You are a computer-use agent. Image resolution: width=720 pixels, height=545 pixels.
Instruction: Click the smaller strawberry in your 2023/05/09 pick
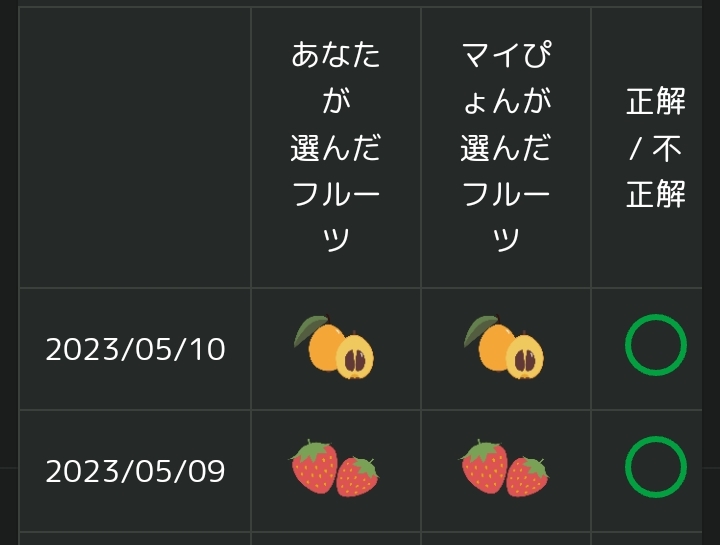pyautogui.click(x=357, y=476)
